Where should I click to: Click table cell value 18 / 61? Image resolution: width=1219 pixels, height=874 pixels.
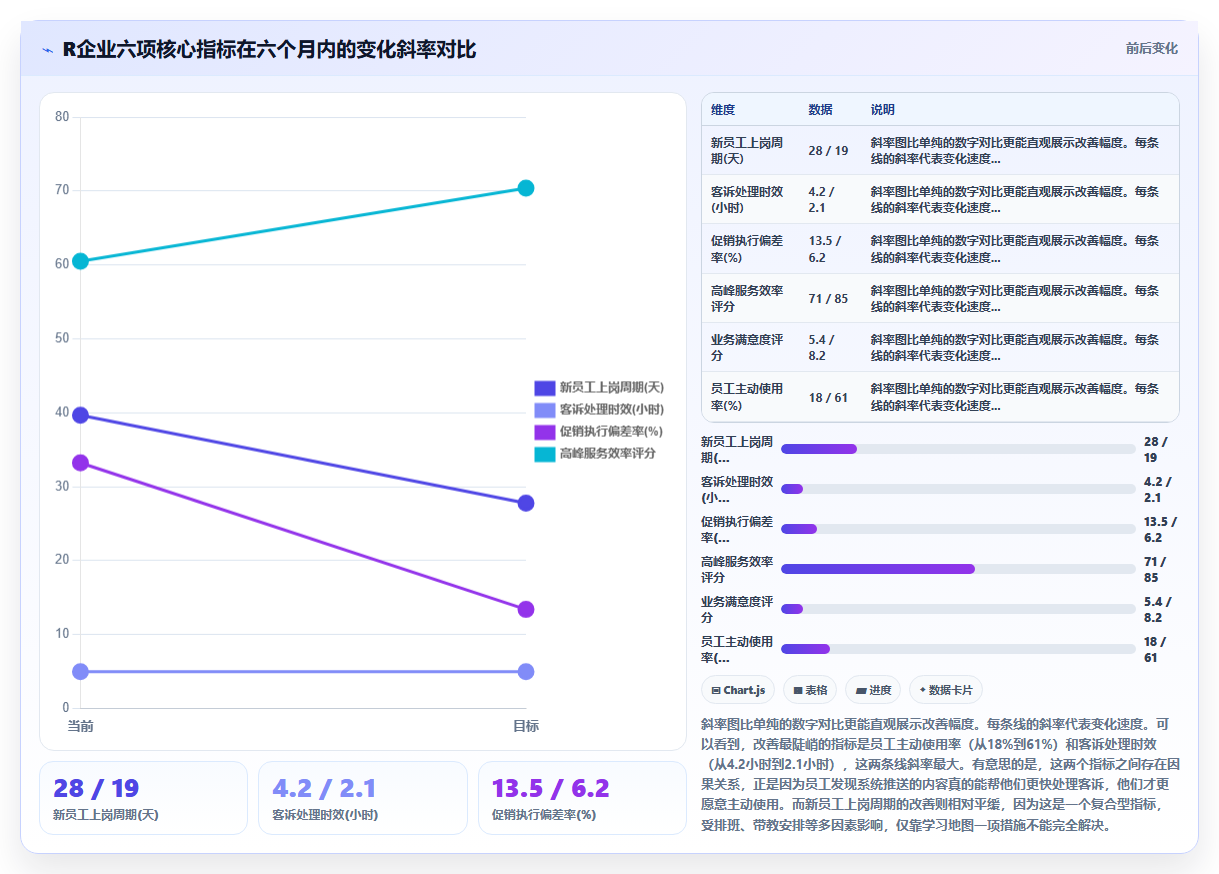(x=828, y=398)
